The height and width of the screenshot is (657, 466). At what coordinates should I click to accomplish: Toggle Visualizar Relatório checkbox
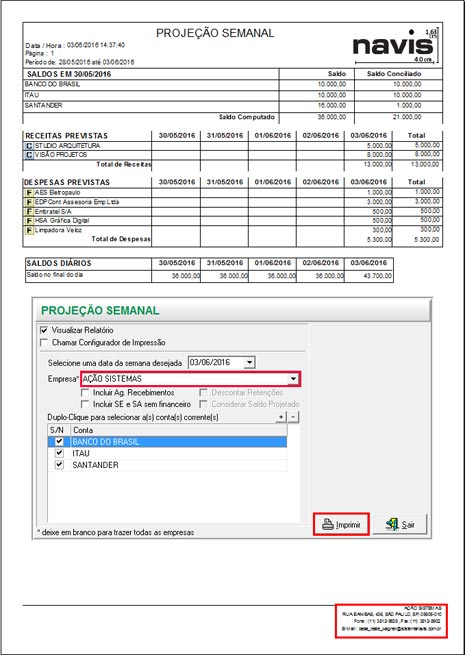point(44,330)
